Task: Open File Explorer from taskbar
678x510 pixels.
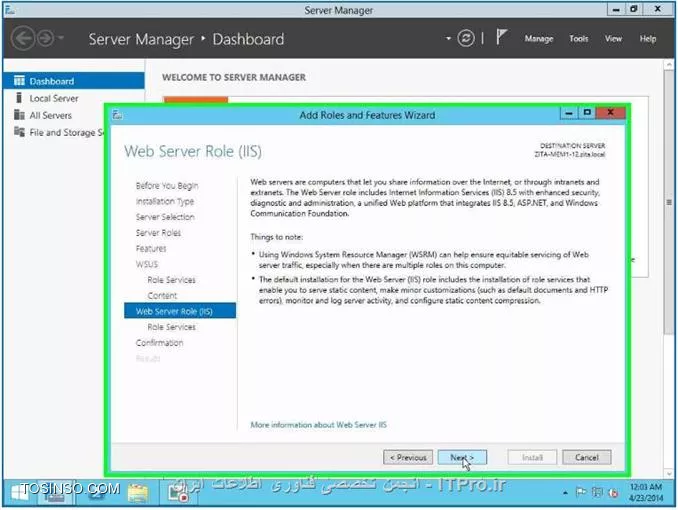Action: point(138,493)
